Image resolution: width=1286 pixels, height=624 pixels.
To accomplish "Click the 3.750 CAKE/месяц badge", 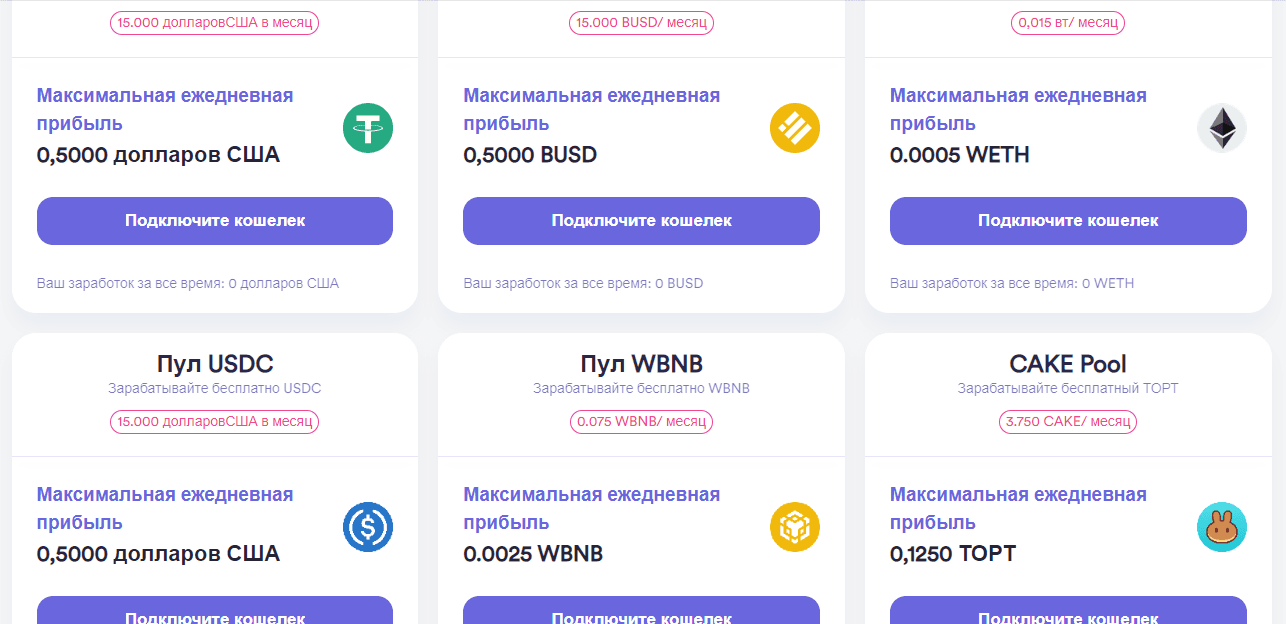I will coord(1068,421).
